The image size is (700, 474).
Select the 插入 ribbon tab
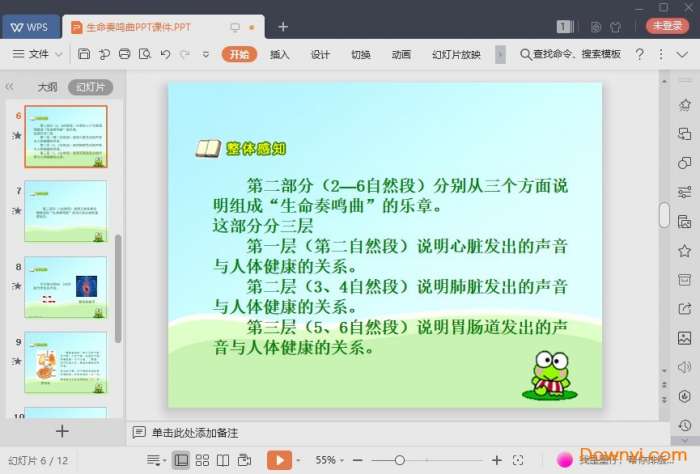(x=279, y=54)
